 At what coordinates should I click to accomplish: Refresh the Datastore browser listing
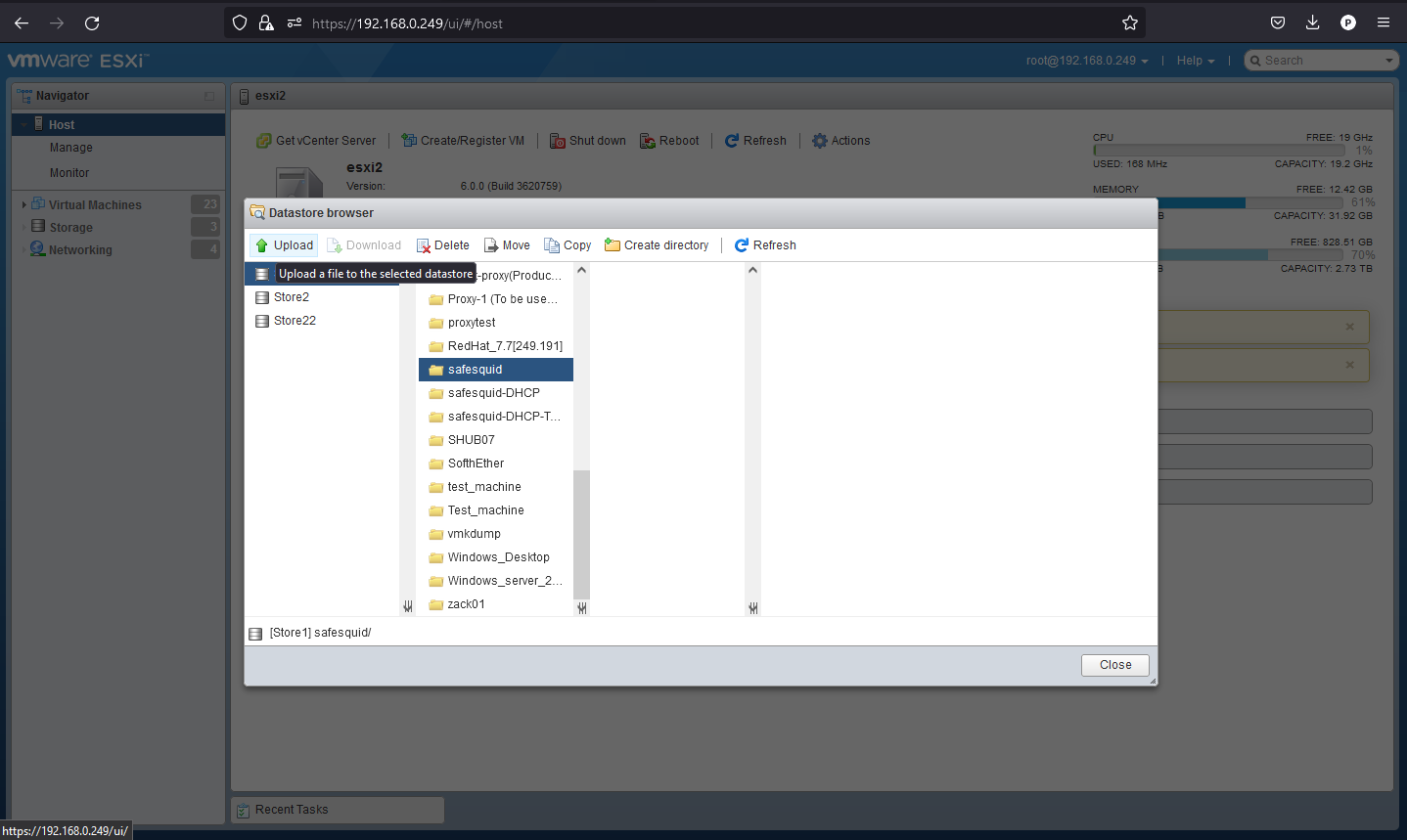click(765, 245)
